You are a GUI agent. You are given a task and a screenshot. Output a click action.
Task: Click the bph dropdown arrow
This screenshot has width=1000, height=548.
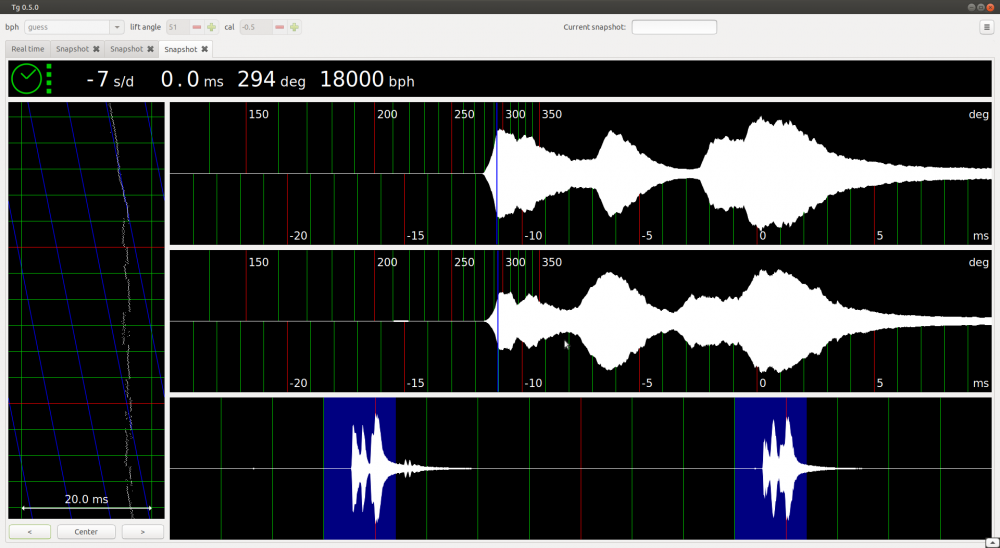click(117, 27)
